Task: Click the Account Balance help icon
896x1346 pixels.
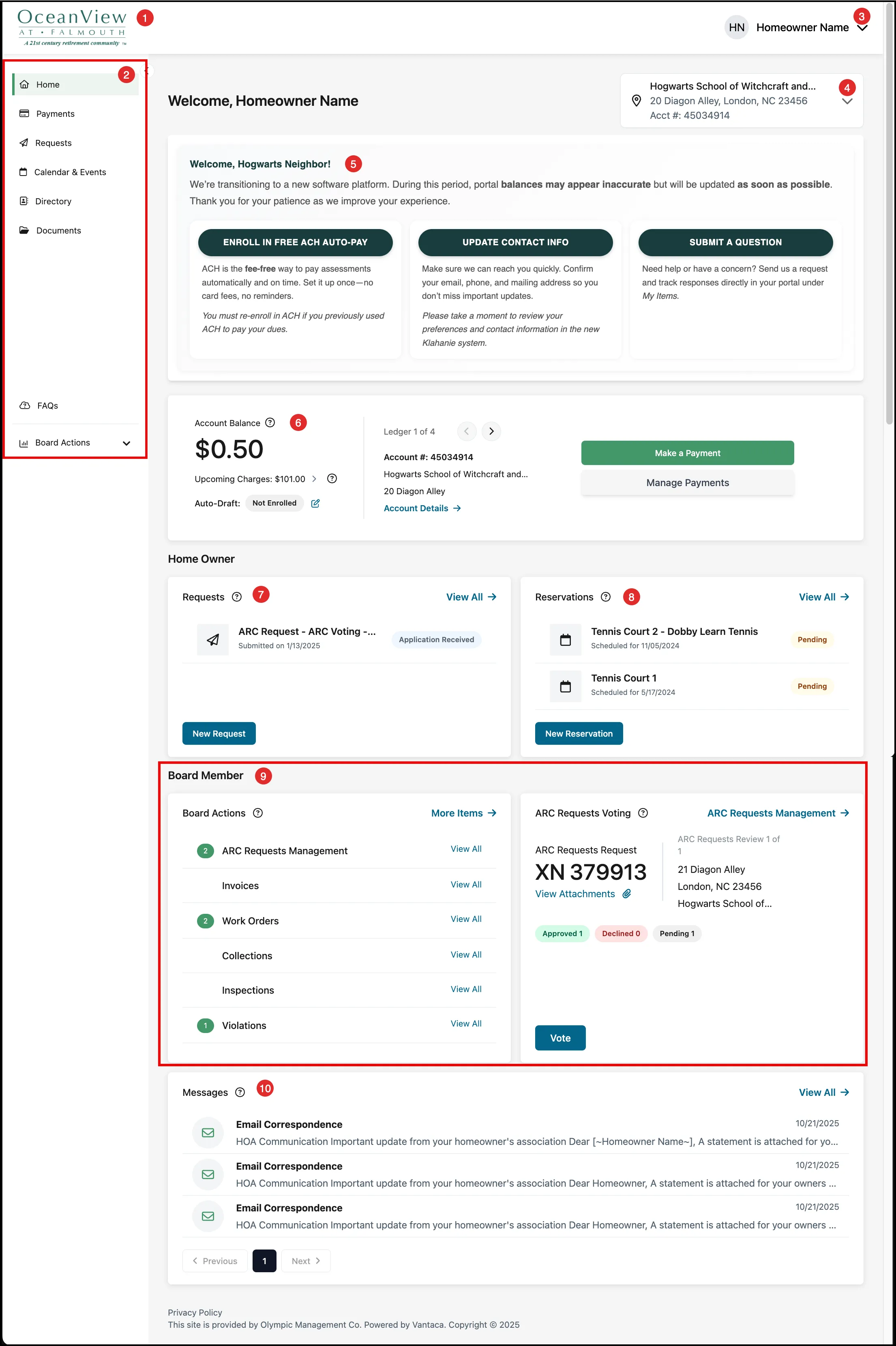Action: 270,423
